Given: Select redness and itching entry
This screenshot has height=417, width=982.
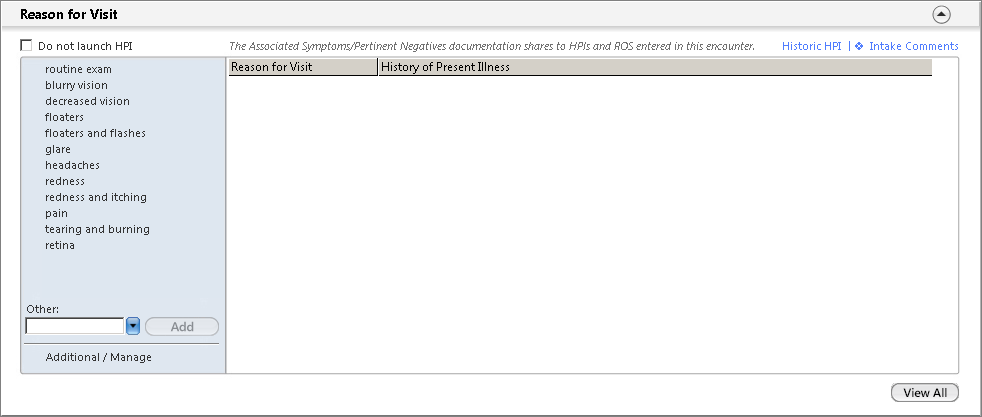Looking at the screenshot, I should point(96,197).
